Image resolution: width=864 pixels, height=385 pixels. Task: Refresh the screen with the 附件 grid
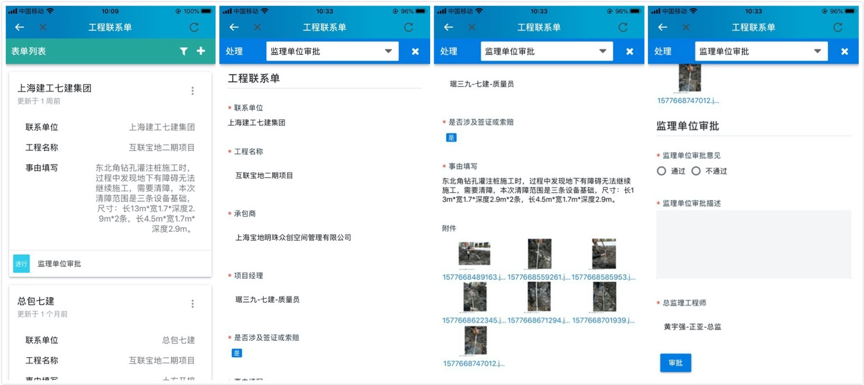623,28
